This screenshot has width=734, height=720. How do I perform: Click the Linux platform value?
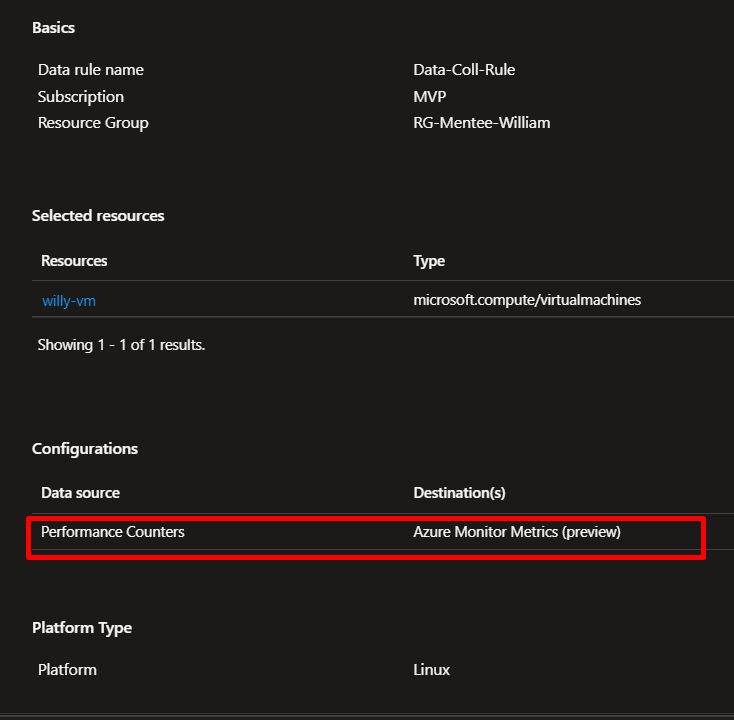[431, 669]
